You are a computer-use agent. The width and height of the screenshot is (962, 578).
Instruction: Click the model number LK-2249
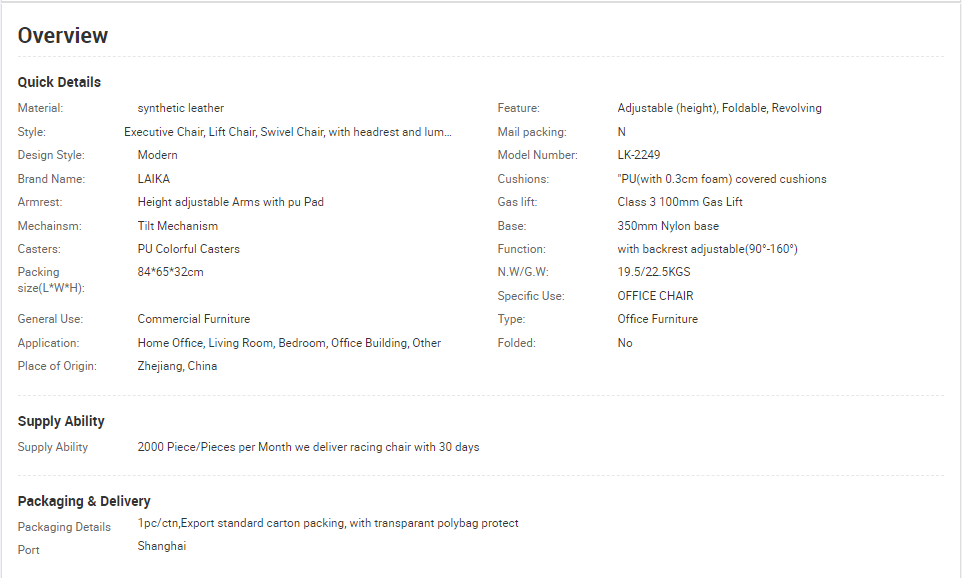pos(639,155)
